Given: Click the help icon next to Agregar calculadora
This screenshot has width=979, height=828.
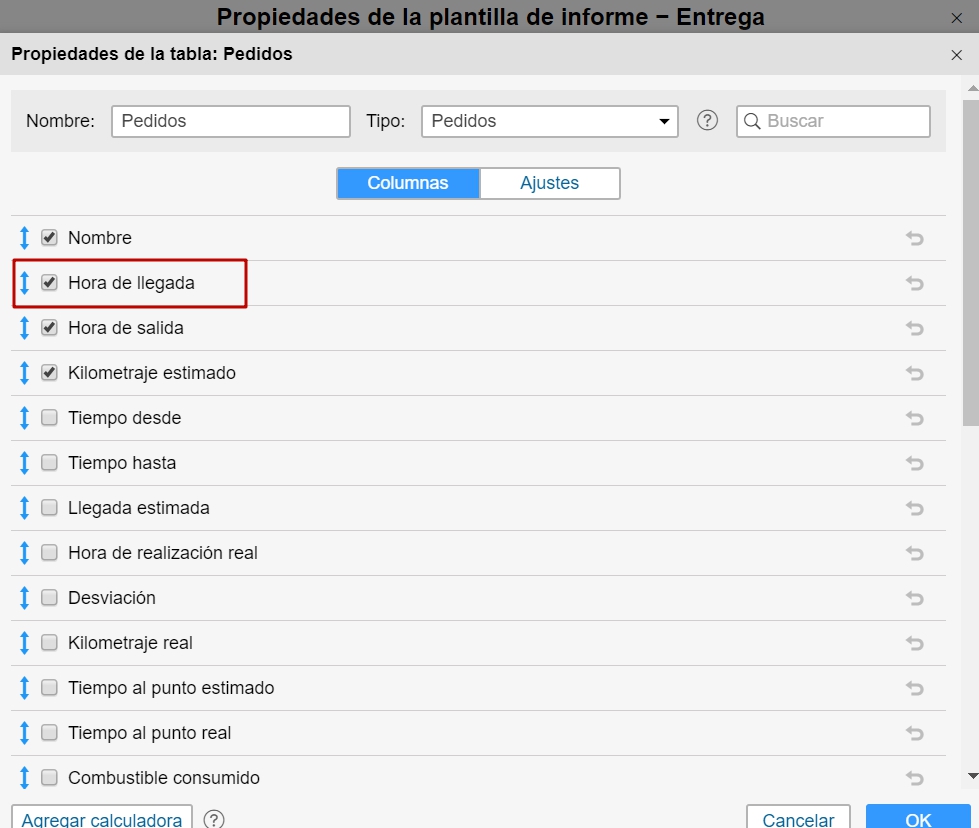Looking at the screenshot, I should 214,818.
